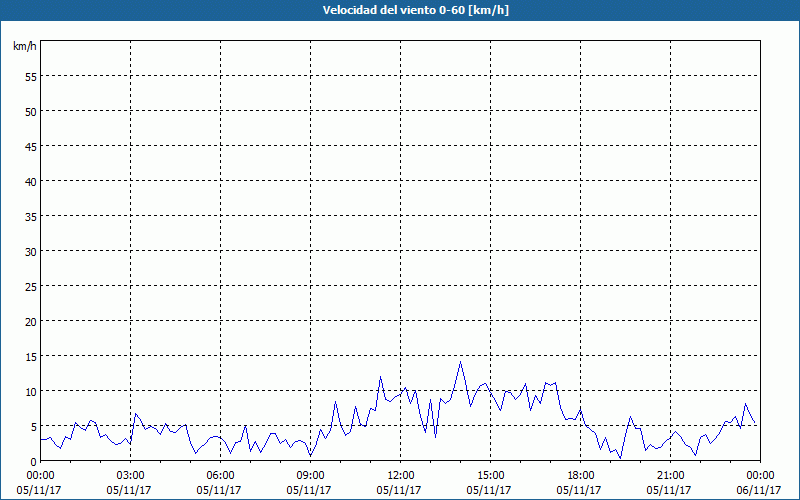Screen dimensions: 800x500
Task: Select the '12:00' time axis label
Action: point(401,476)
